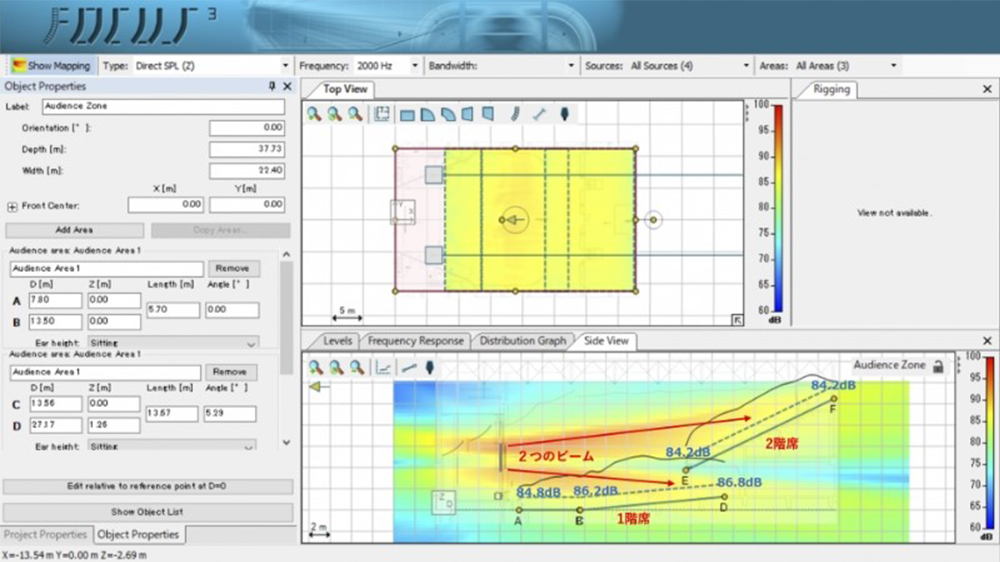Expand the Front Center plus box

pyautogui.click(x=12, y=206)
